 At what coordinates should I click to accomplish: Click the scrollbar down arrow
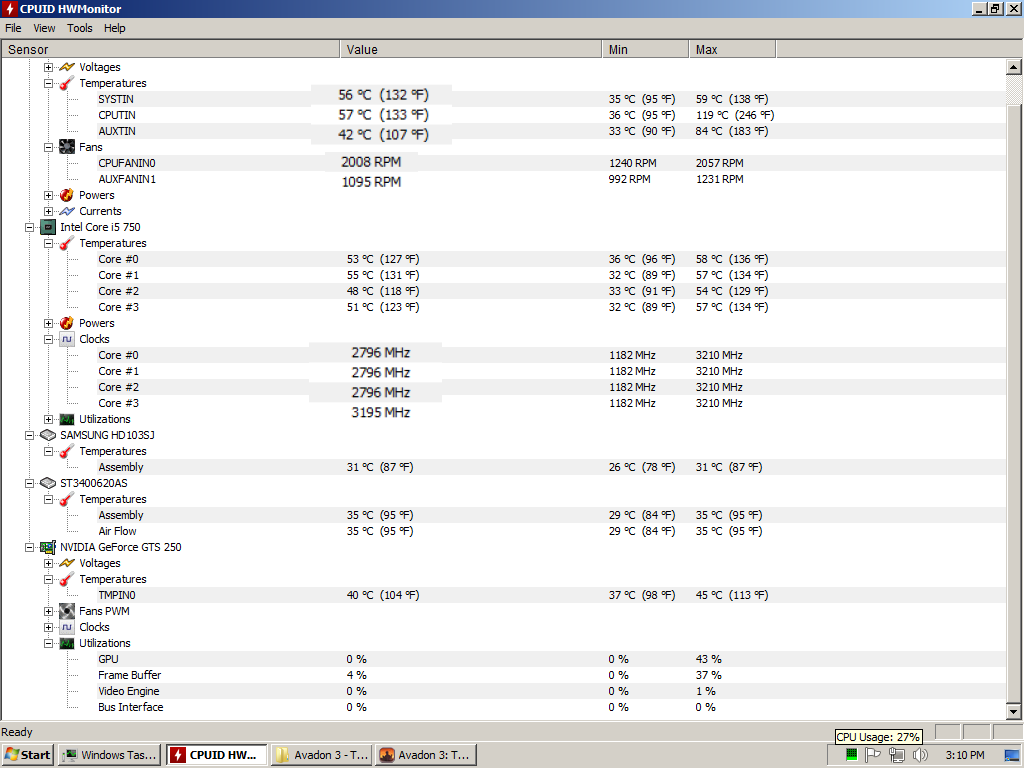pyautogui.click(x=1014, y=712)
